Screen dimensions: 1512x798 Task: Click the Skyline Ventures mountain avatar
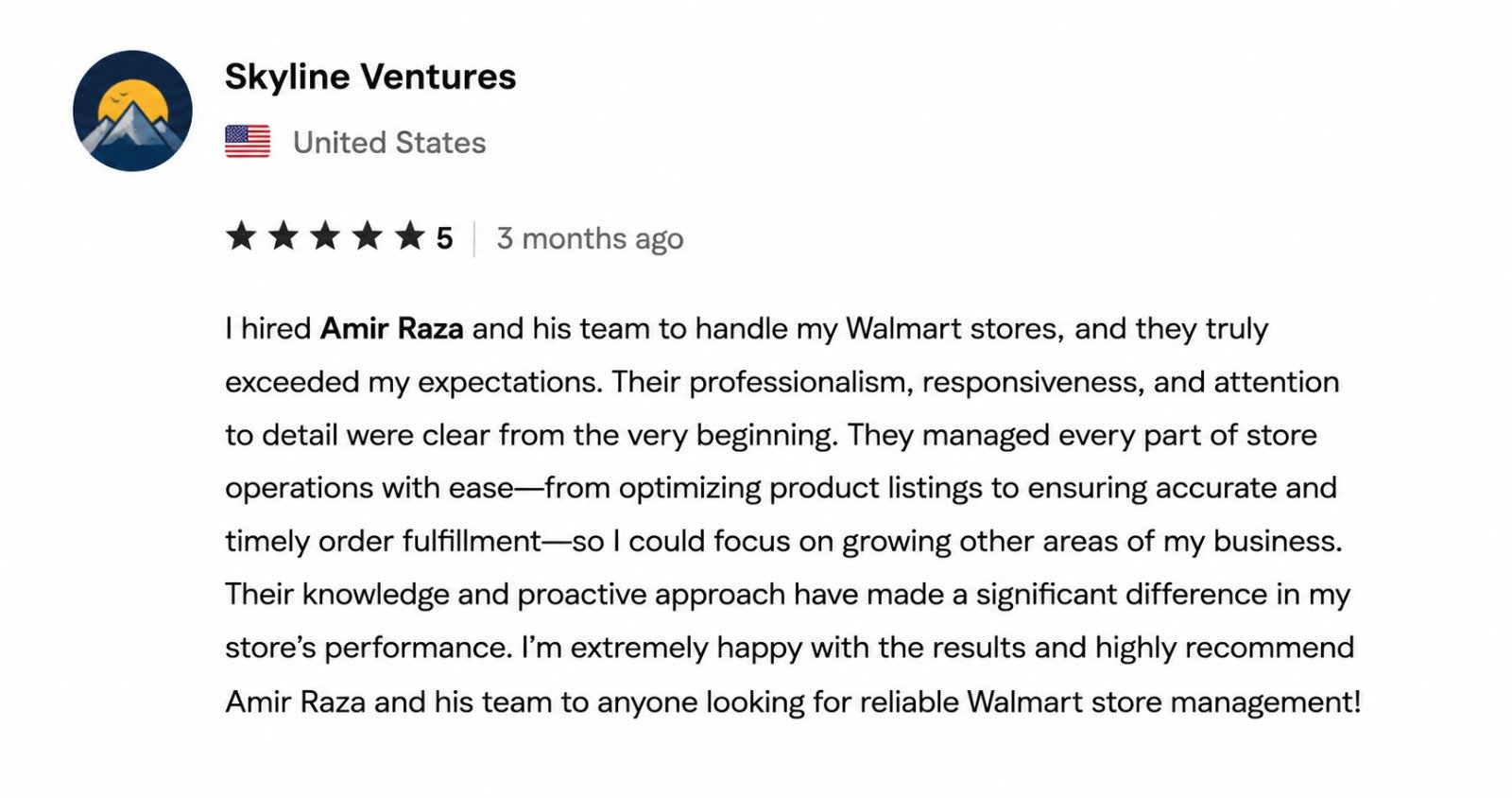[x=132, y=111]
